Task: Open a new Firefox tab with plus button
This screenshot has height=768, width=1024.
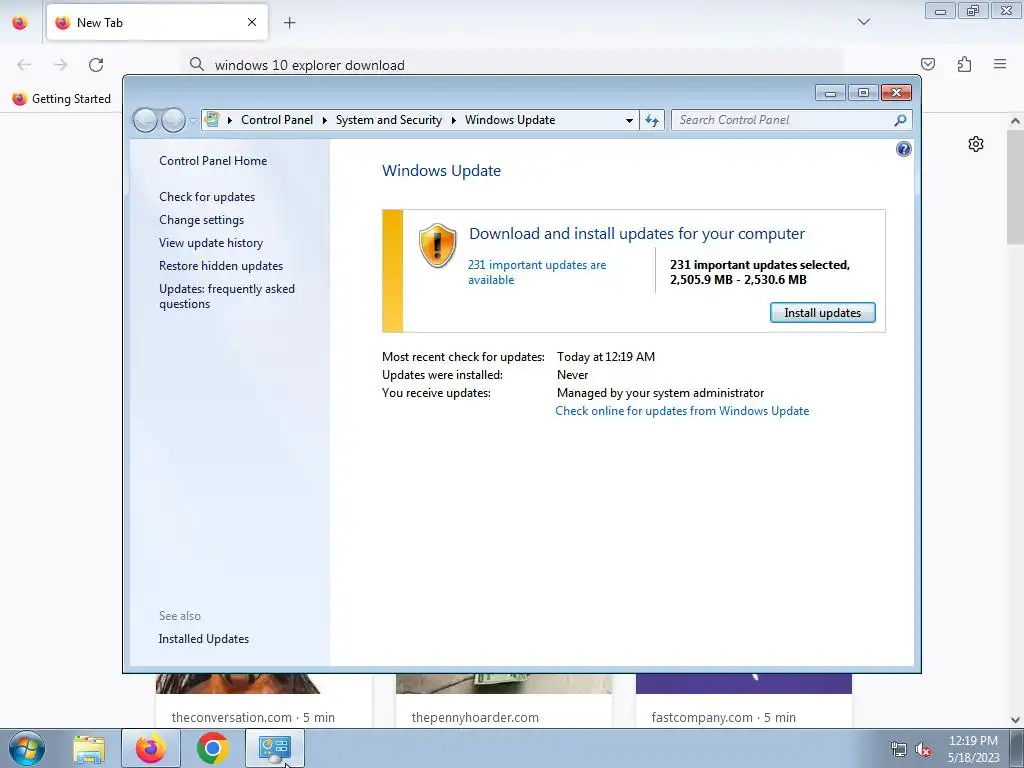Action: tap(289, 23)
